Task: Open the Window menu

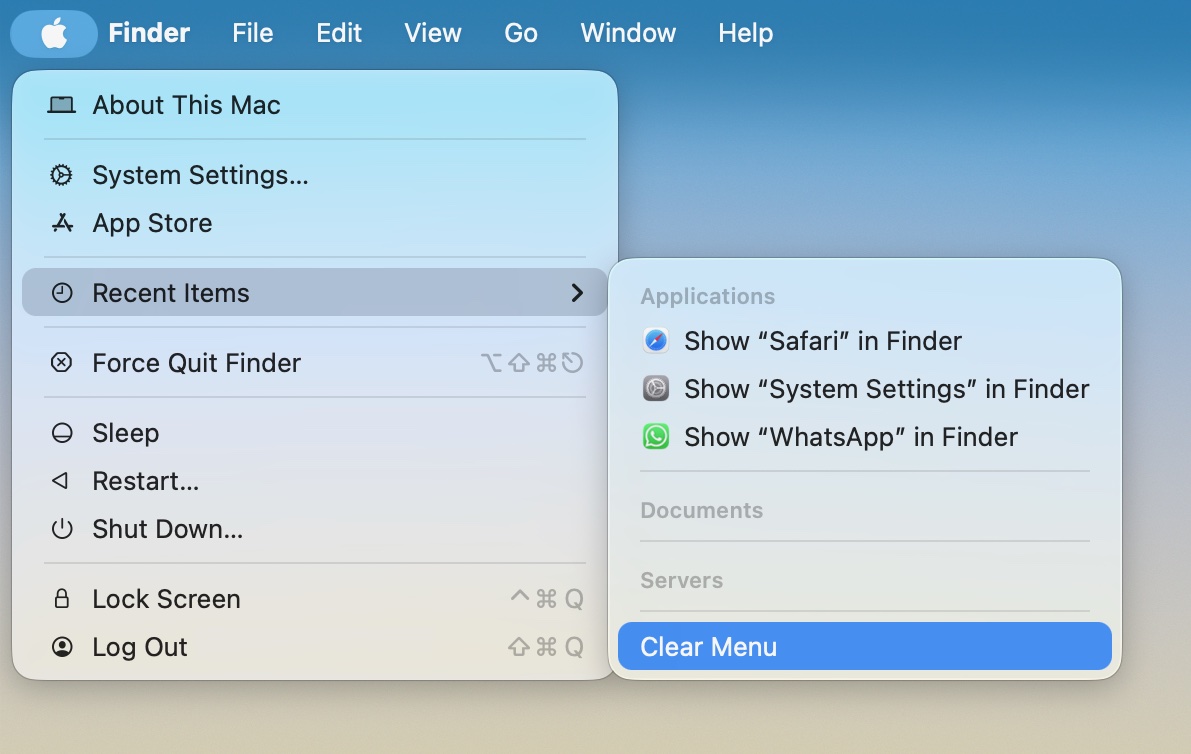Action: 628,33
